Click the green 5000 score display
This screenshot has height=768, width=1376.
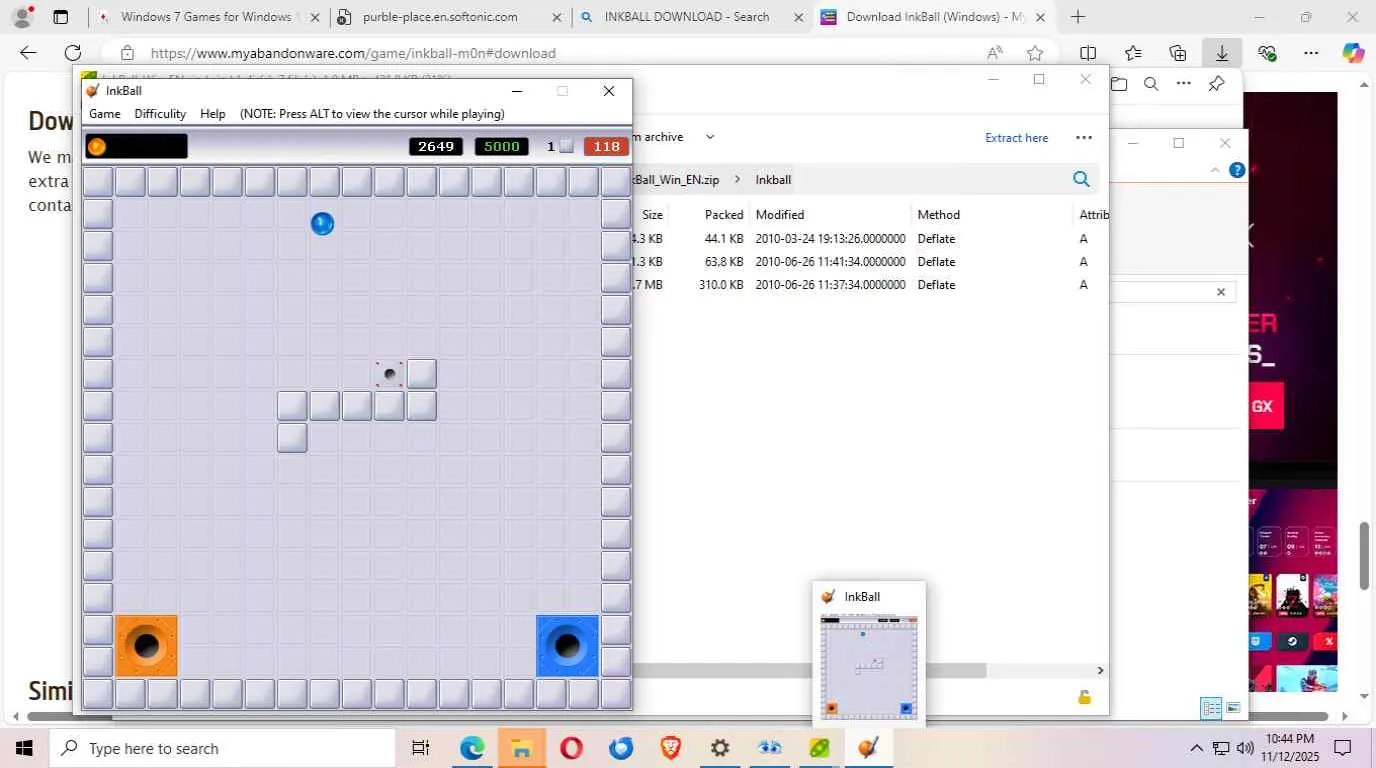point(502,146)
